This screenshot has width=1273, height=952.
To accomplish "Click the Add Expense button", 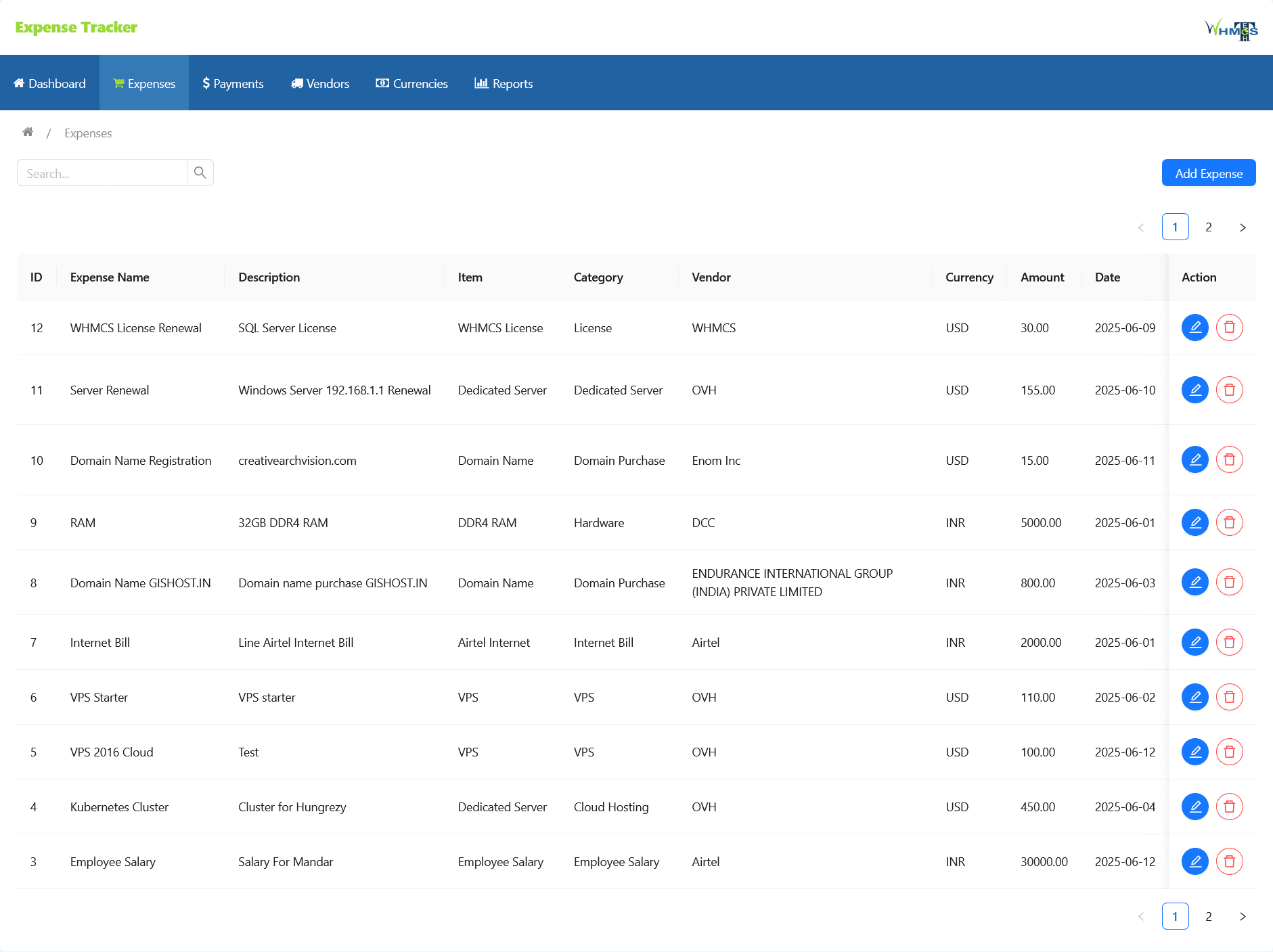I will point(1208,173).
